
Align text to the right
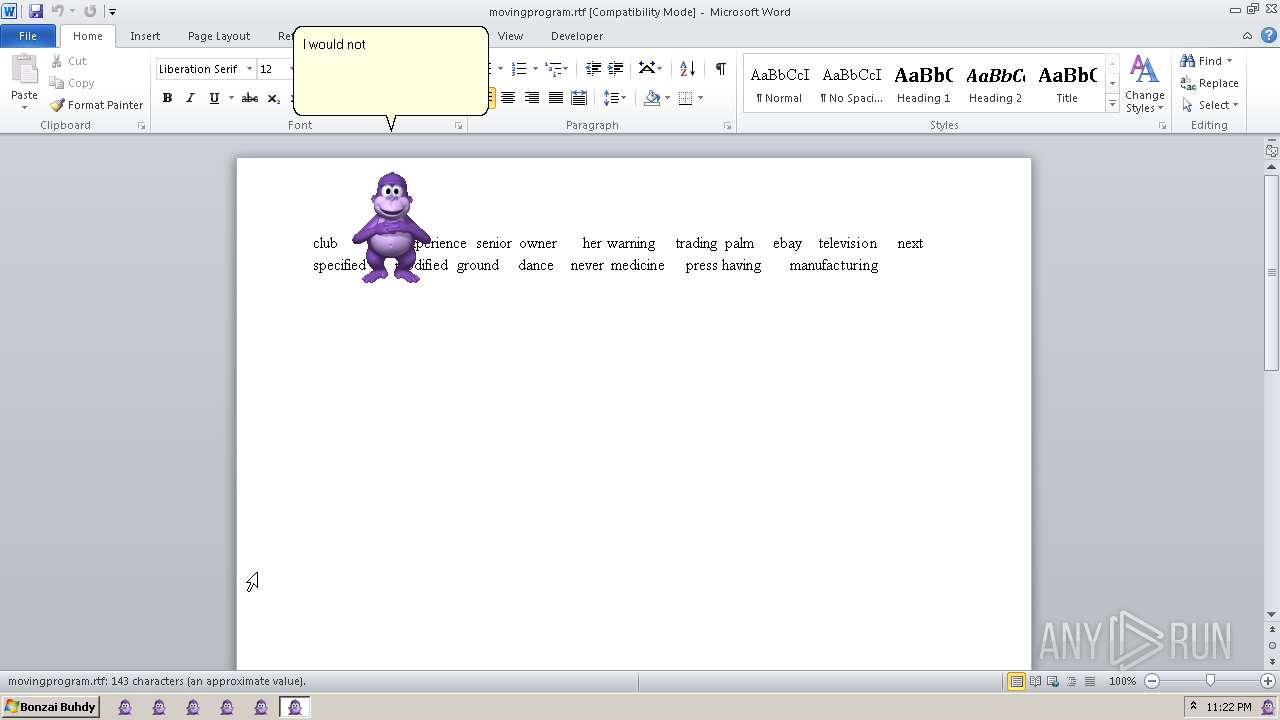[532, 98]
